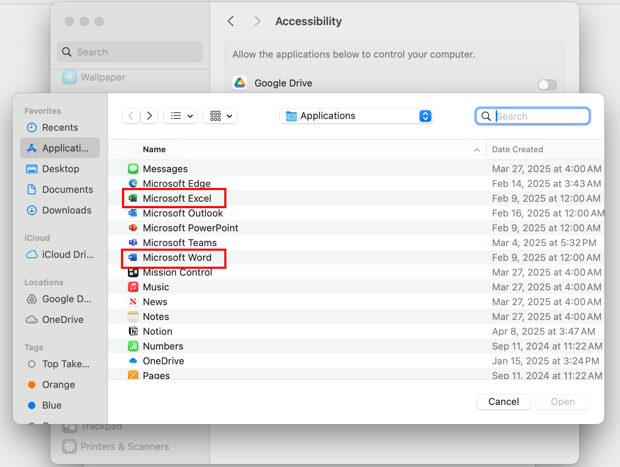Viewport: 620px width, 467px height.
Task: Click the Notion app icon
Action: tap(133, 331)
